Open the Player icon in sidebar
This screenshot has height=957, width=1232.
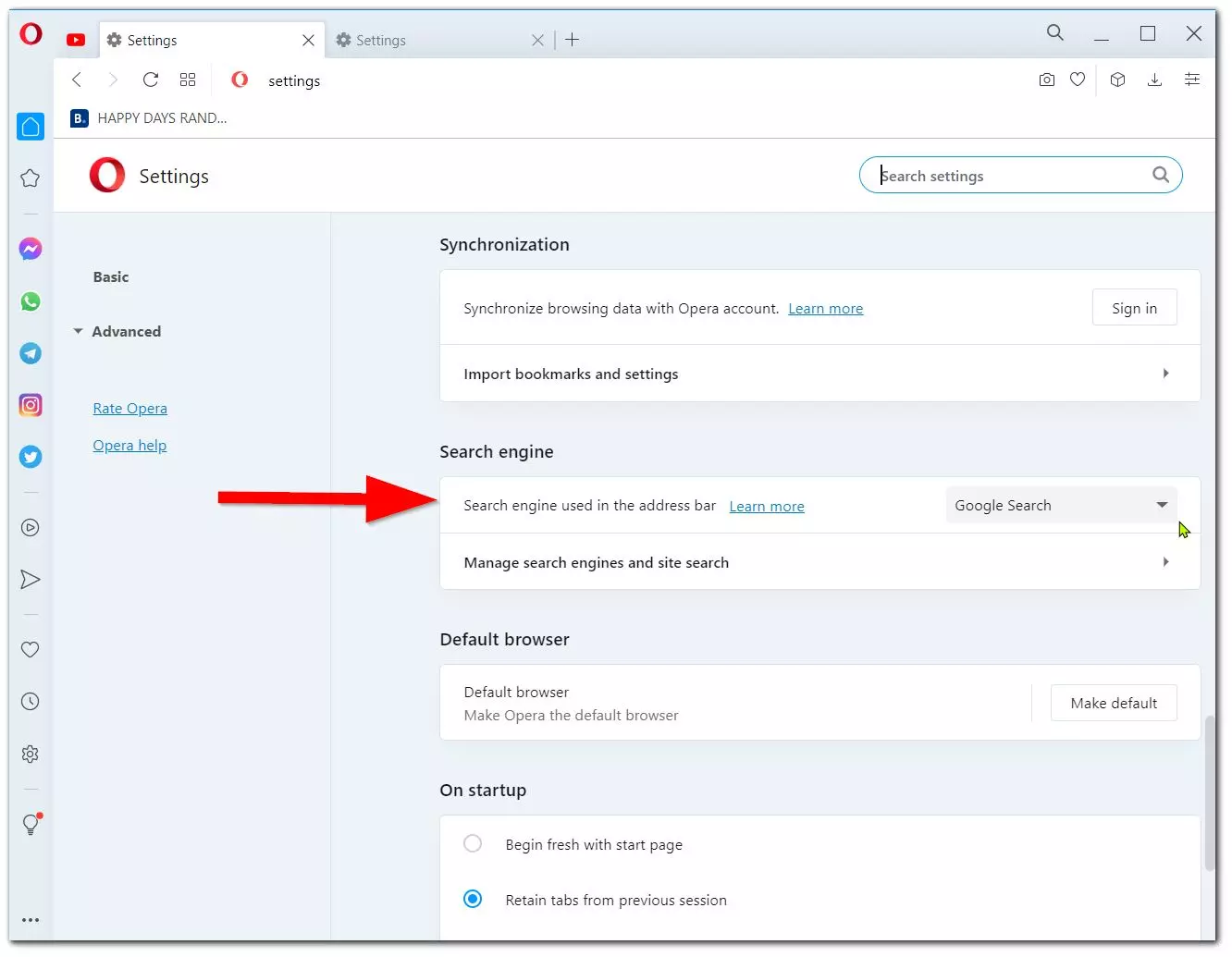click(31, 528)
